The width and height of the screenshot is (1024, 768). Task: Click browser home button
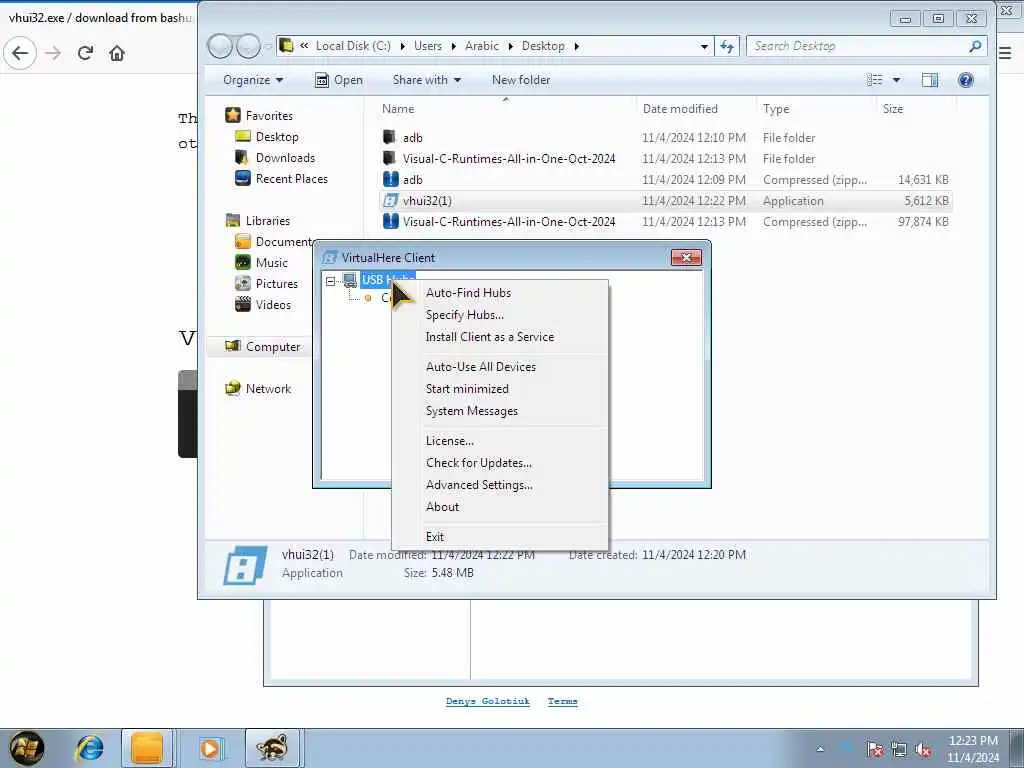tap(117, 53)
